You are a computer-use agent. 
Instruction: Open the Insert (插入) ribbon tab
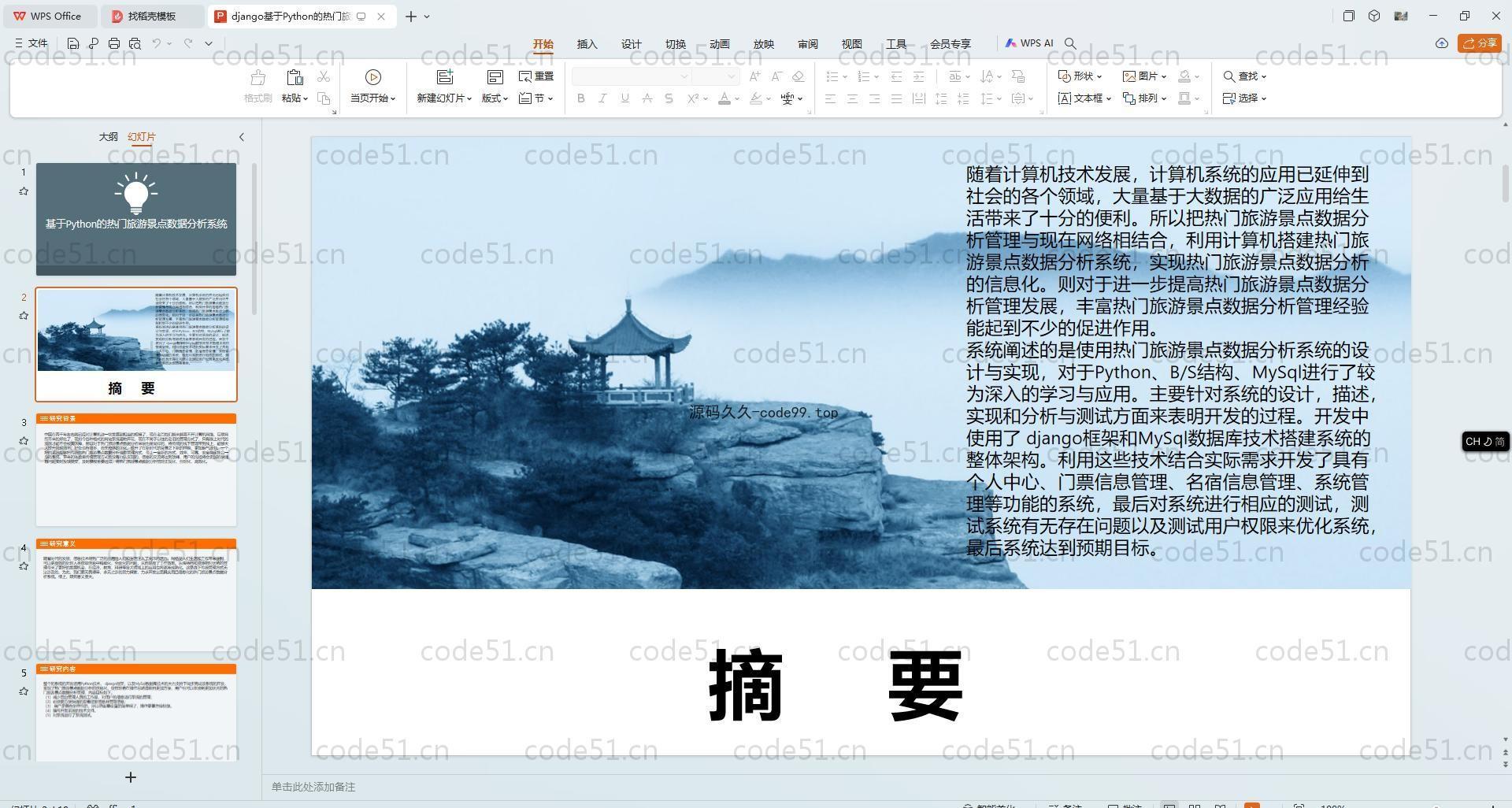(587, 44)
